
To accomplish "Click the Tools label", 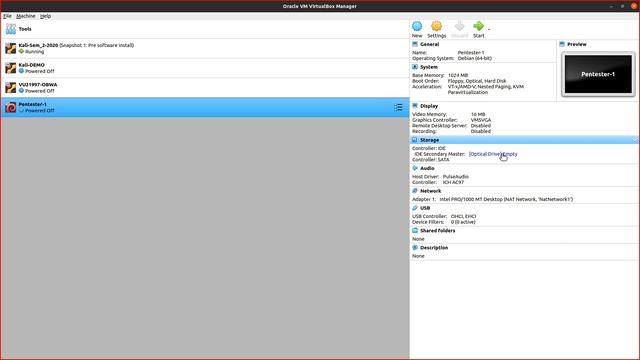I will (x=25, y=29).
